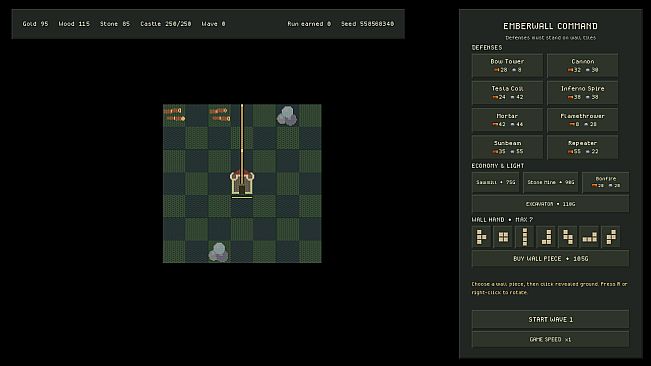Click the Wood 115 counter
This screenshot has width=651, height=366.
[x=74, y=24]
